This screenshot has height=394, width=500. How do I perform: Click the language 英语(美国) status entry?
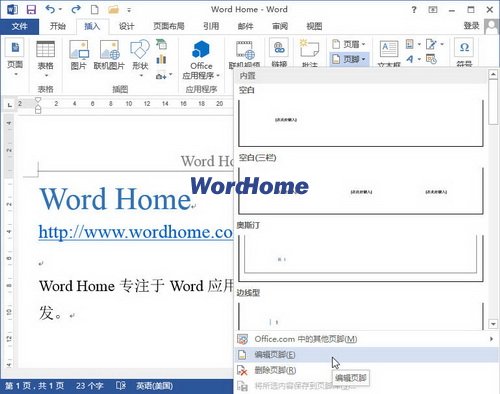[154, 386]
